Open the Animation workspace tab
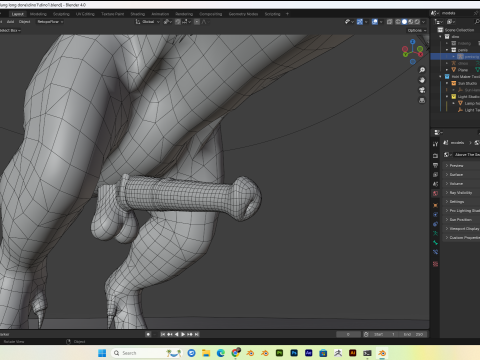Image resolution: width=480 pixels, height=360 pixels. pos(160,14)
